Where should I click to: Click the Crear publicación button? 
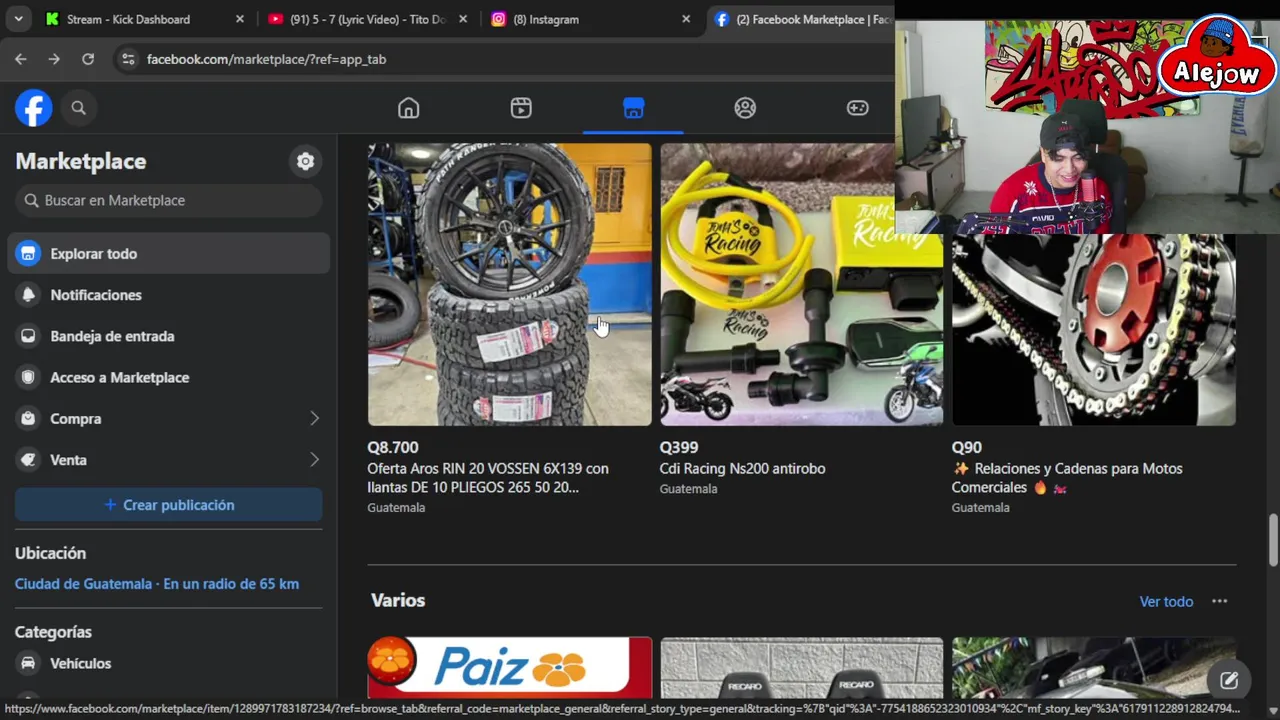168,505
